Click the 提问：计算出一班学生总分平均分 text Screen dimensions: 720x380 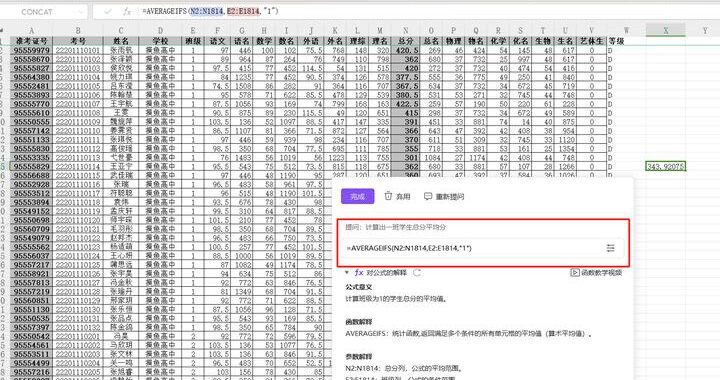tap(395, 227)
